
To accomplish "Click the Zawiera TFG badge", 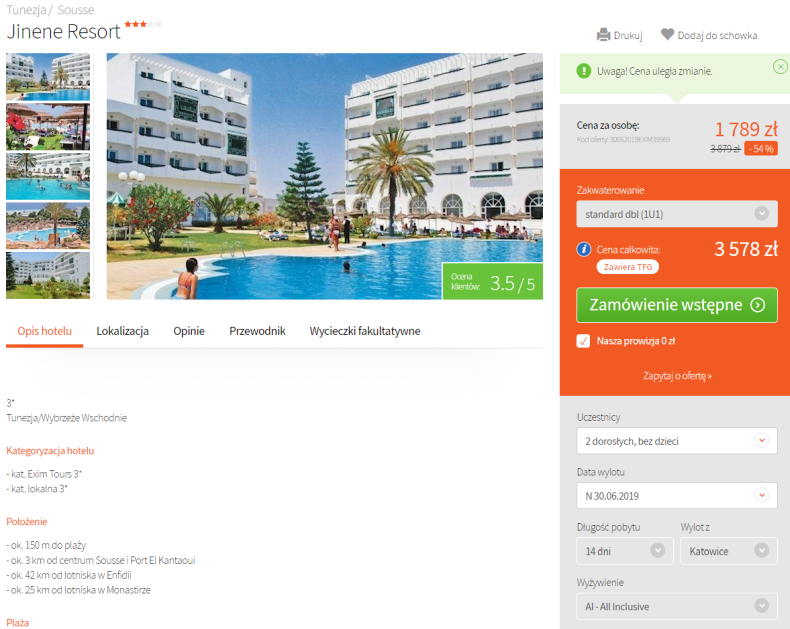I will (x=628, y=267).
